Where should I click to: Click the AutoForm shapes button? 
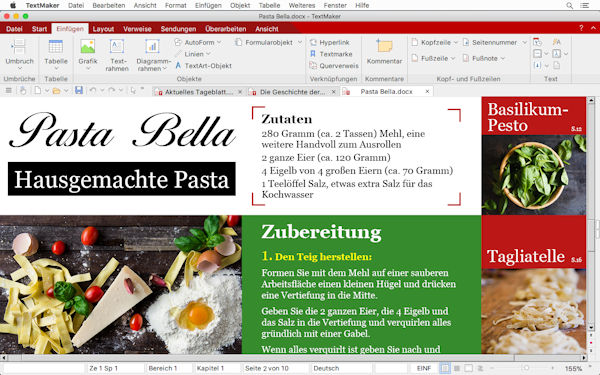(194, 42)
